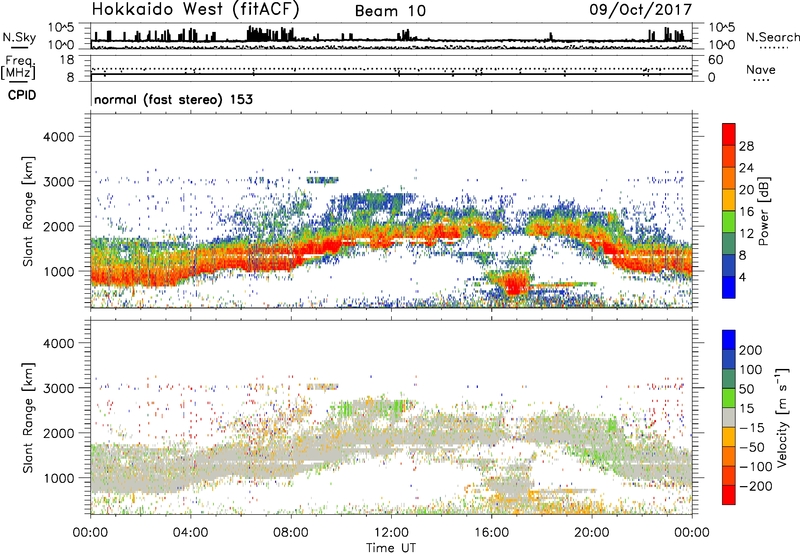The height and width of the screenshot is (554, 800).
Task: Click the '28' power colorbar label
Action: pos(746,146)
